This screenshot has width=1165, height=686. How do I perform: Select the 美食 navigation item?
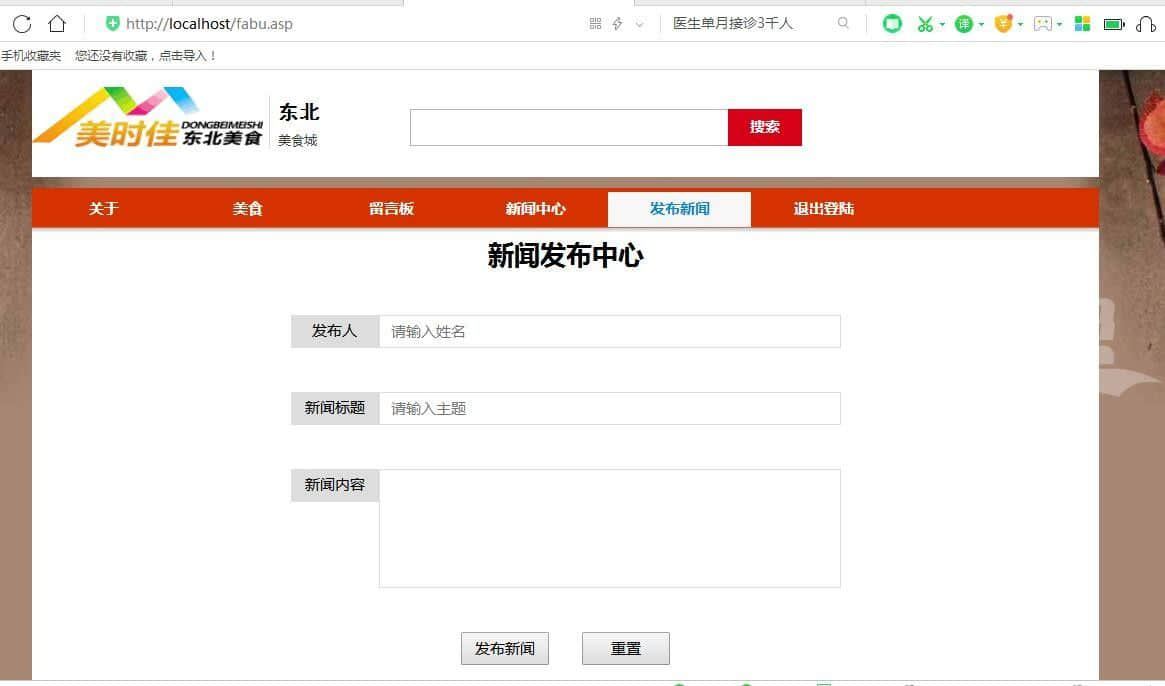click(x=247, y=209)
